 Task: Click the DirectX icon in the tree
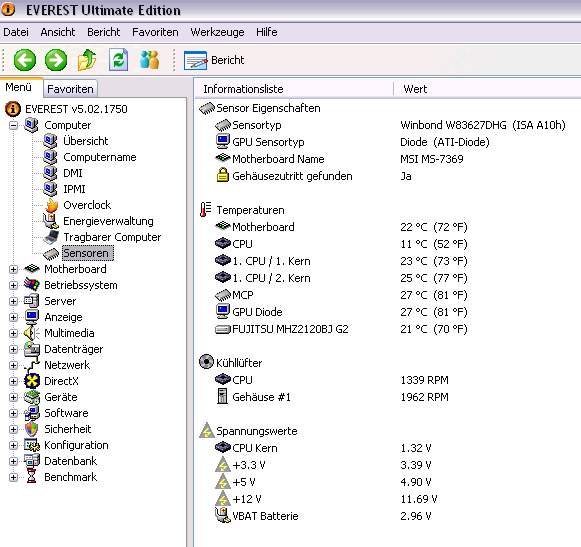tap(31, 381)
